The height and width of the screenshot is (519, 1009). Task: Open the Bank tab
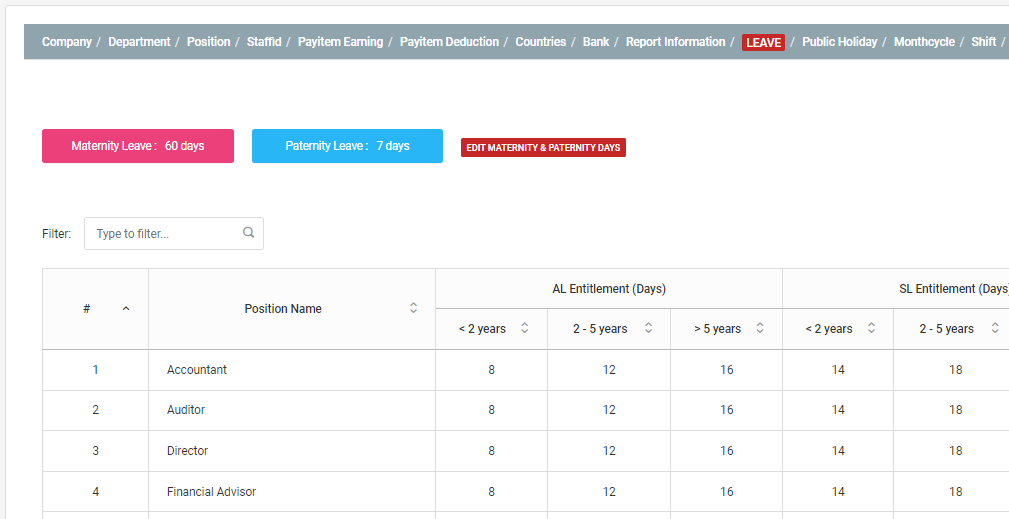[596, 42]
